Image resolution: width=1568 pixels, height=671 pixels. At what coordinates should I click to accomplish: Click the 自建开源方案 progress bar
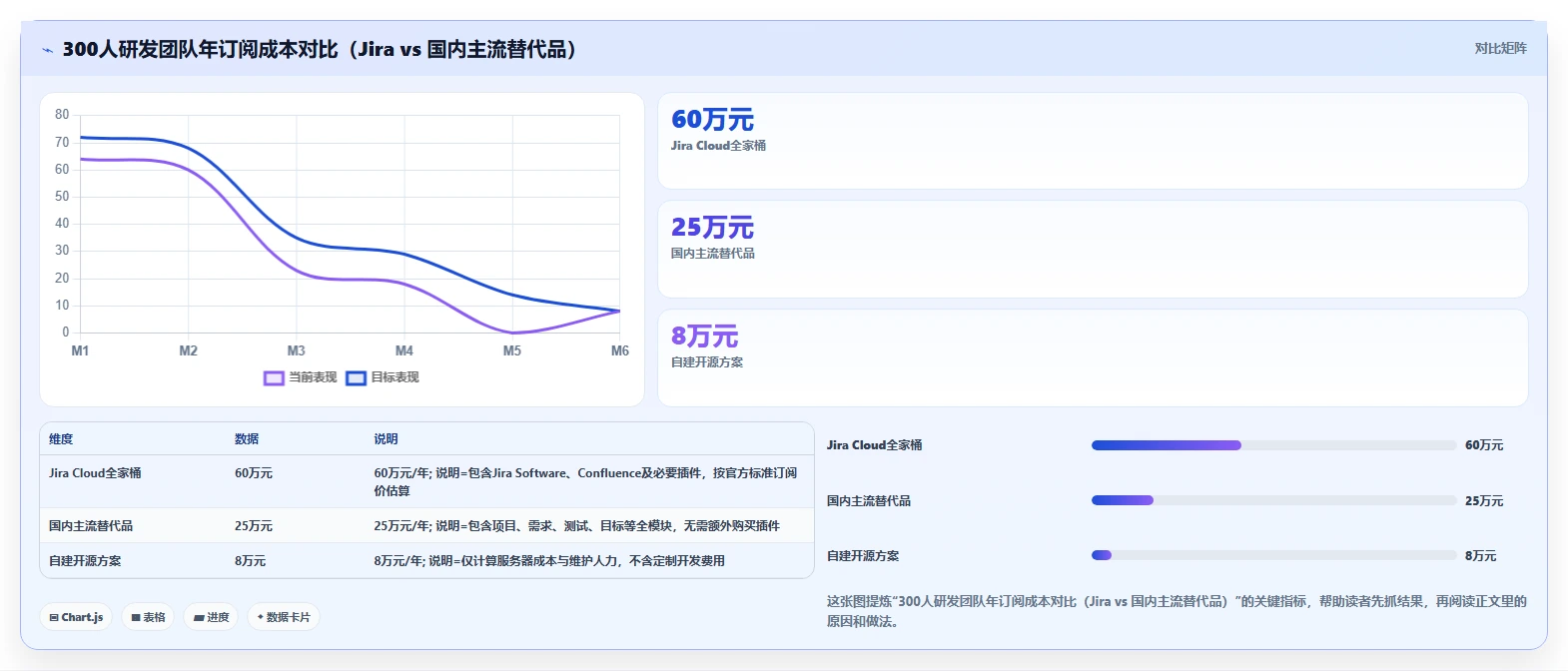click(x=1273, y=555)
